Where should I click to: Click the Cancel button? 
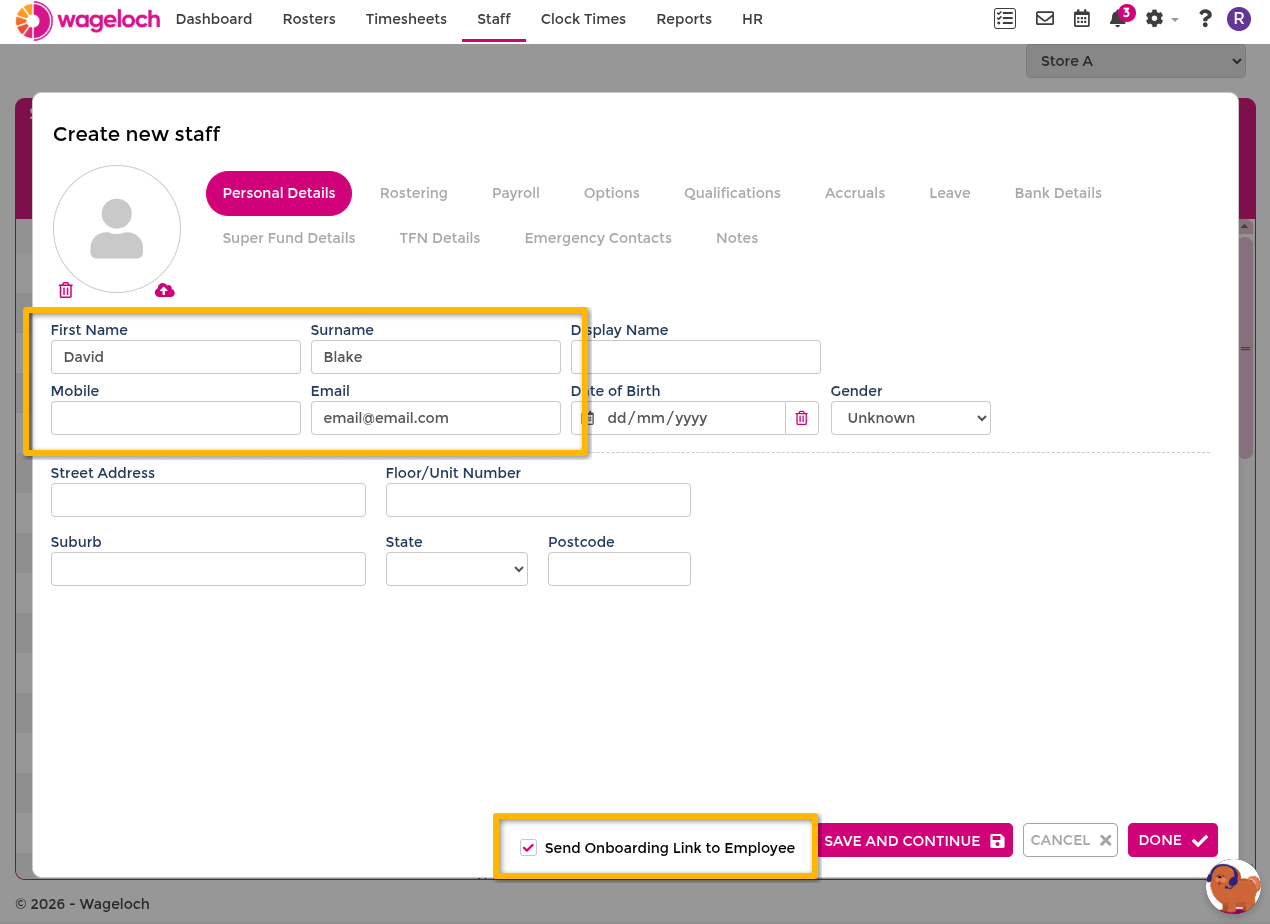(1070, 841)
